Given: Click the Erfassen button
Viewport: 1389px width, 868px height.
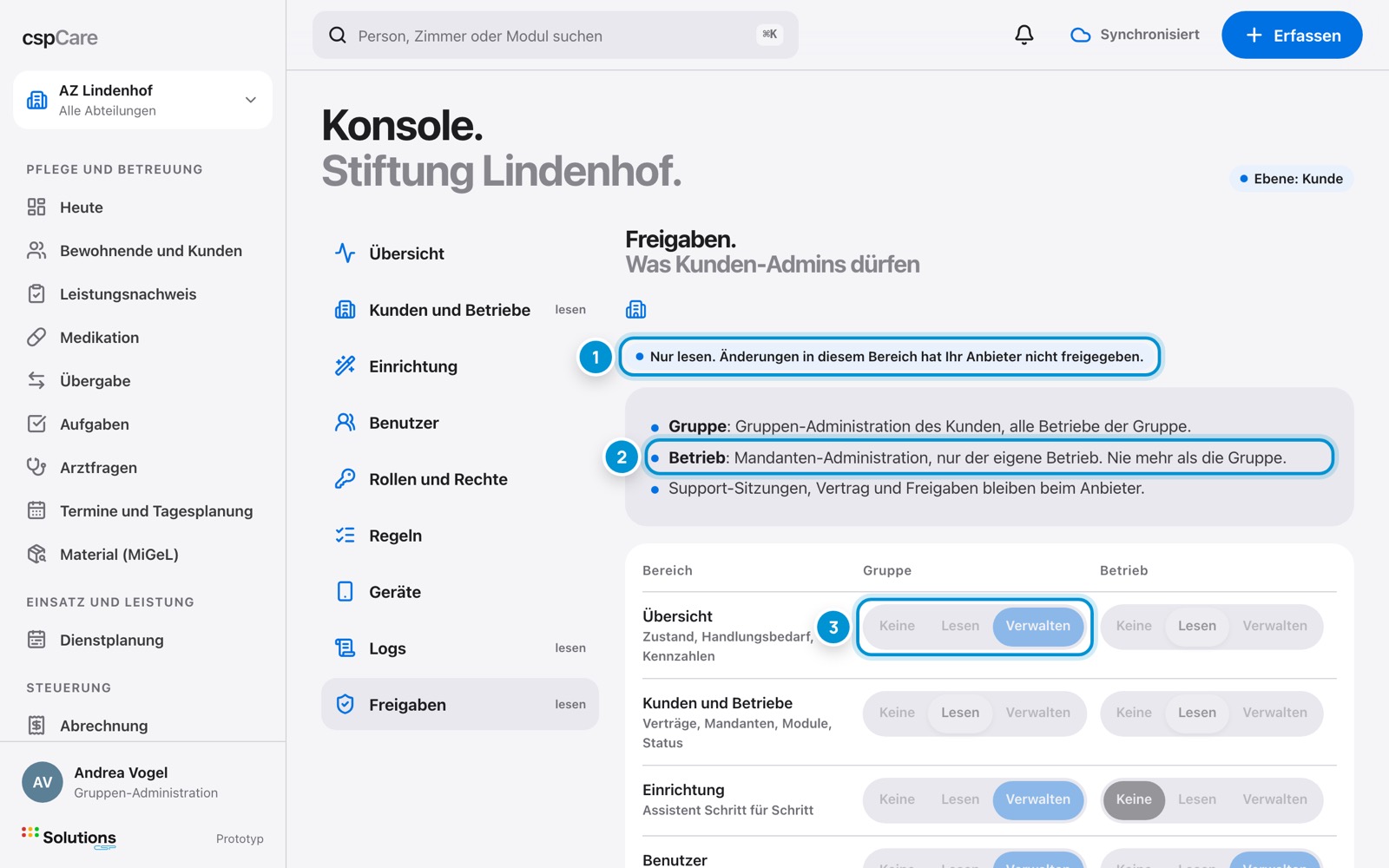Looking at the screenshot, I should [x=1292, y=35].
